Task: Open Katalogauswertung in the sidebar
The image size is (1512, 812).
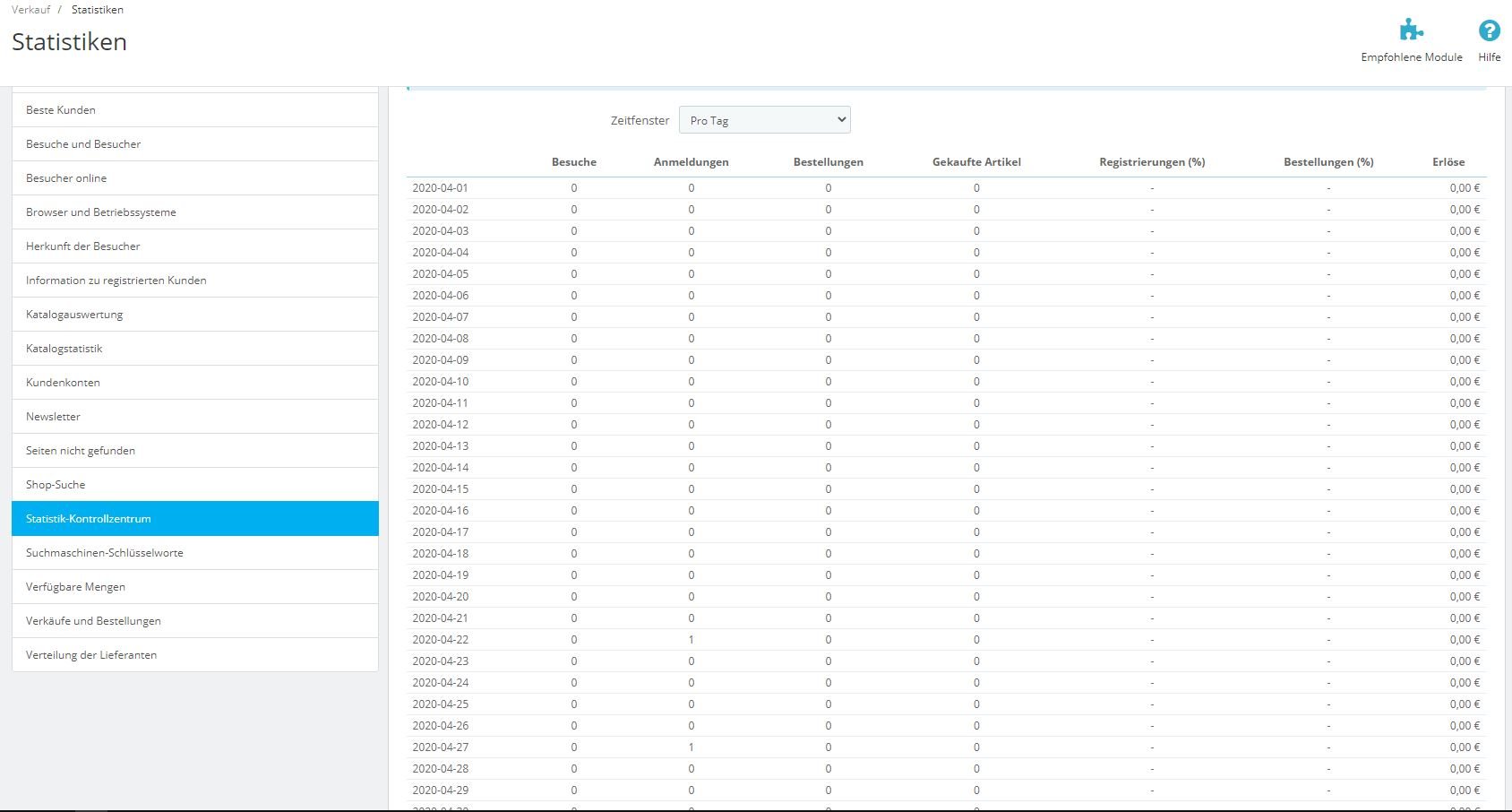Action: [195, 315]
